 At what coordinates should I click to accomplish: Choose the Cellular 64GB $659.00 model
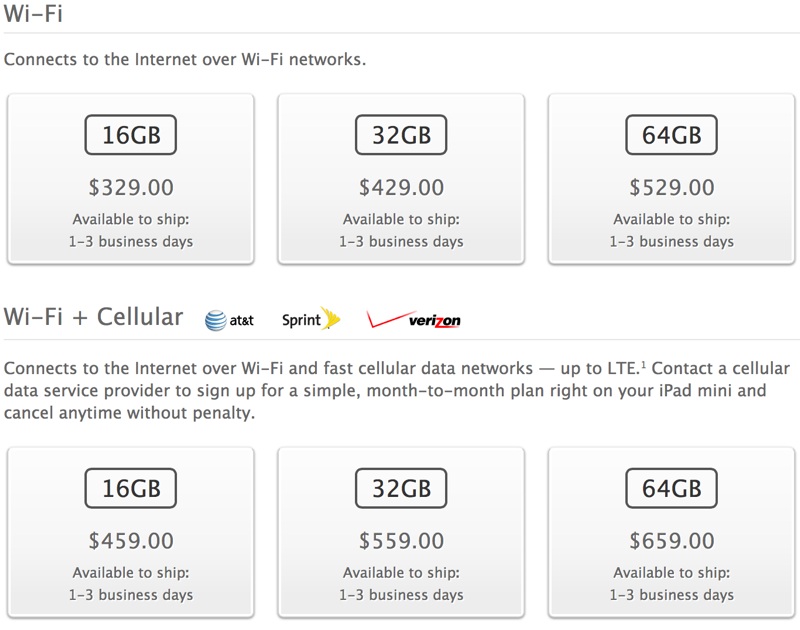[671, 533]
